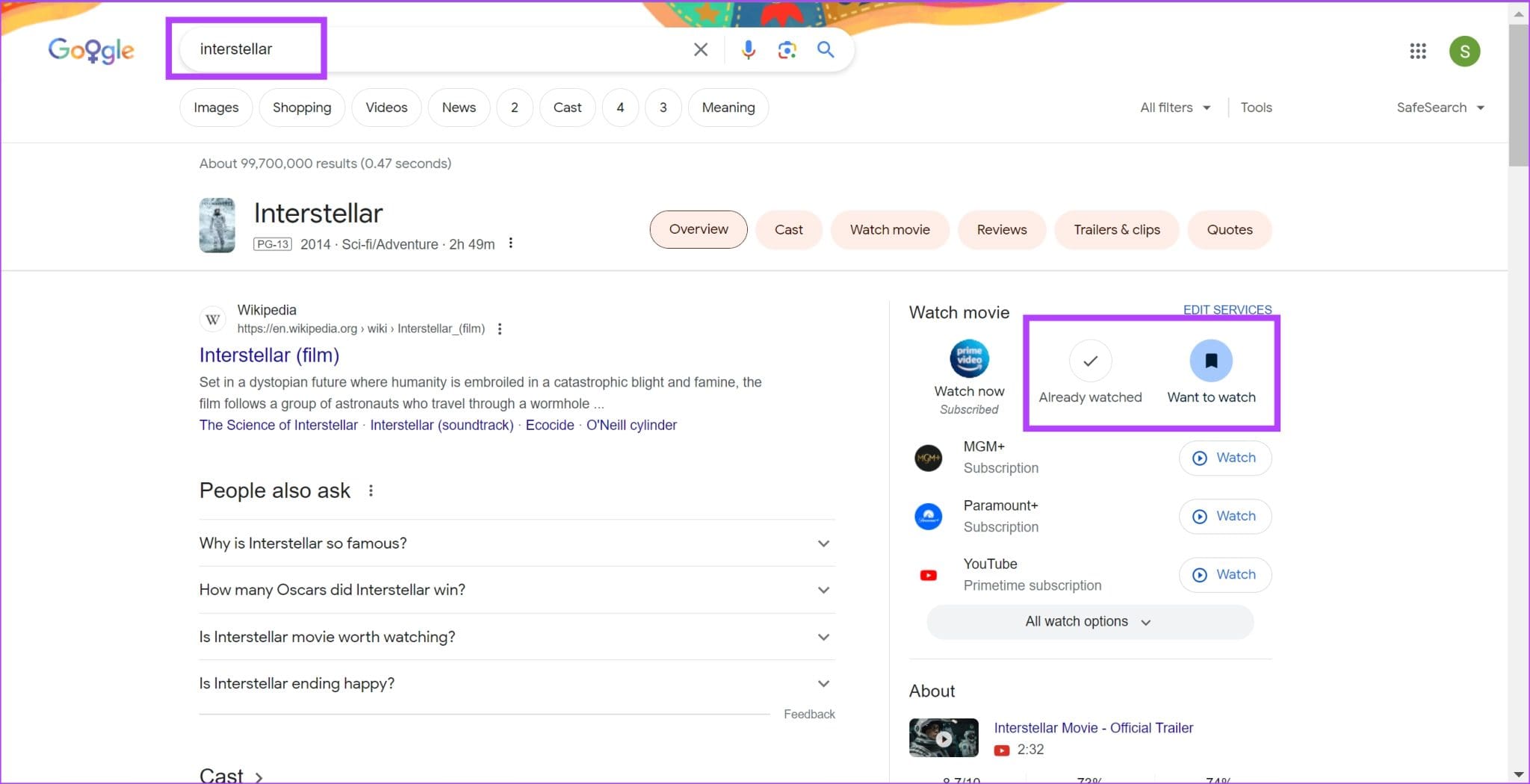Click the Paramount+ service icon
1530x784 pixels.
pos(928,516)
